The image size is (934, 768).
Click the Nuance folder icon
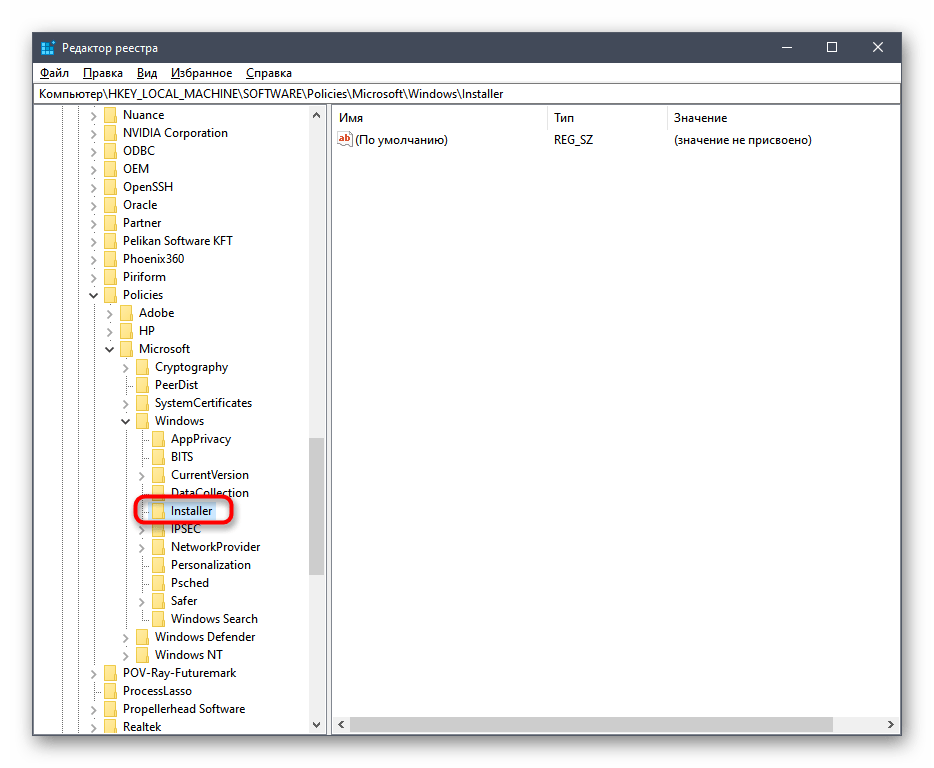(x=110, y=115)
